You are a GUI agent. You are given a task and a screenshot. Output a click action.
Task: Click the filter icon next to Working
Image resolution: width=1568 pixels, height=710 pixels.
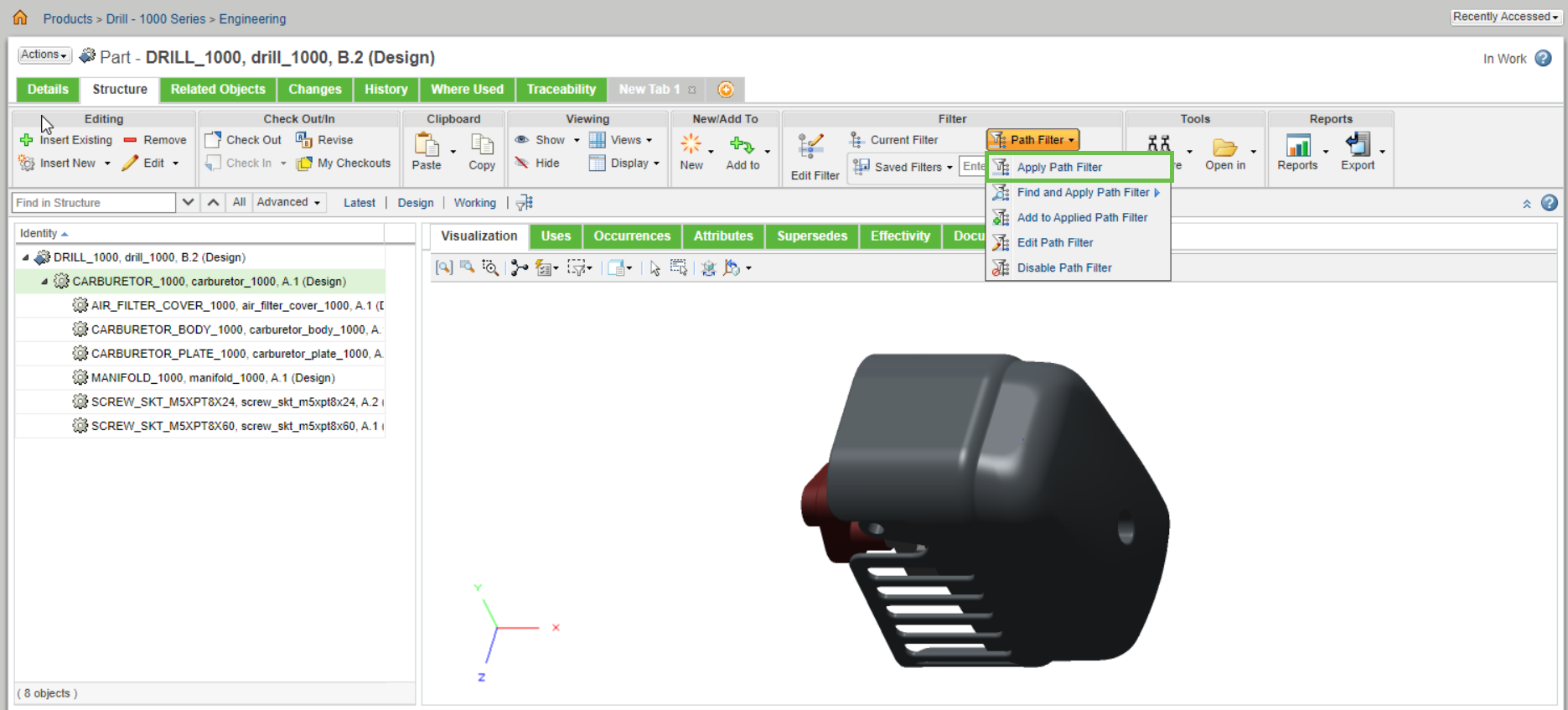click(525, 203)
